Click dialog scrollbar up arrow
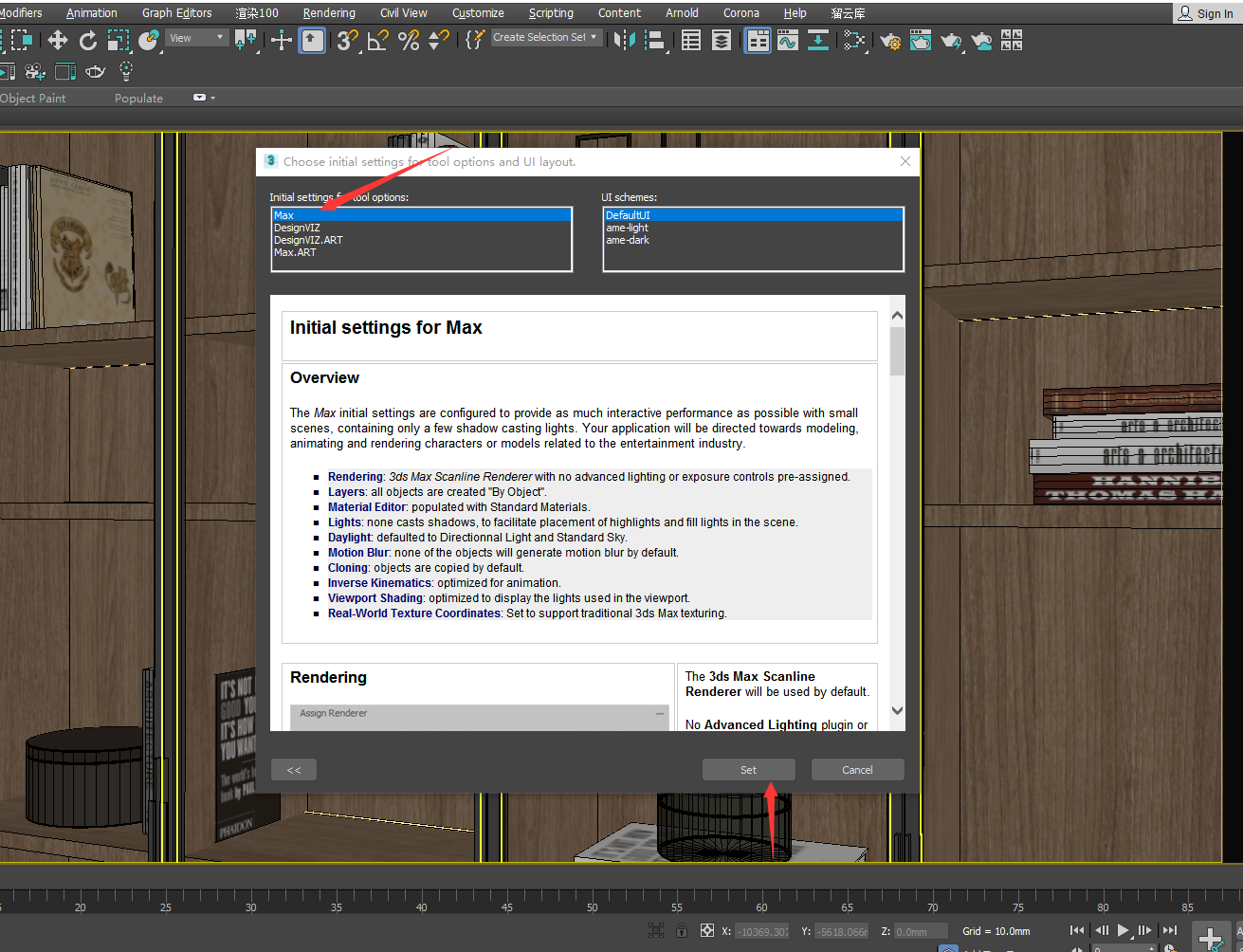 pos(897,316)
